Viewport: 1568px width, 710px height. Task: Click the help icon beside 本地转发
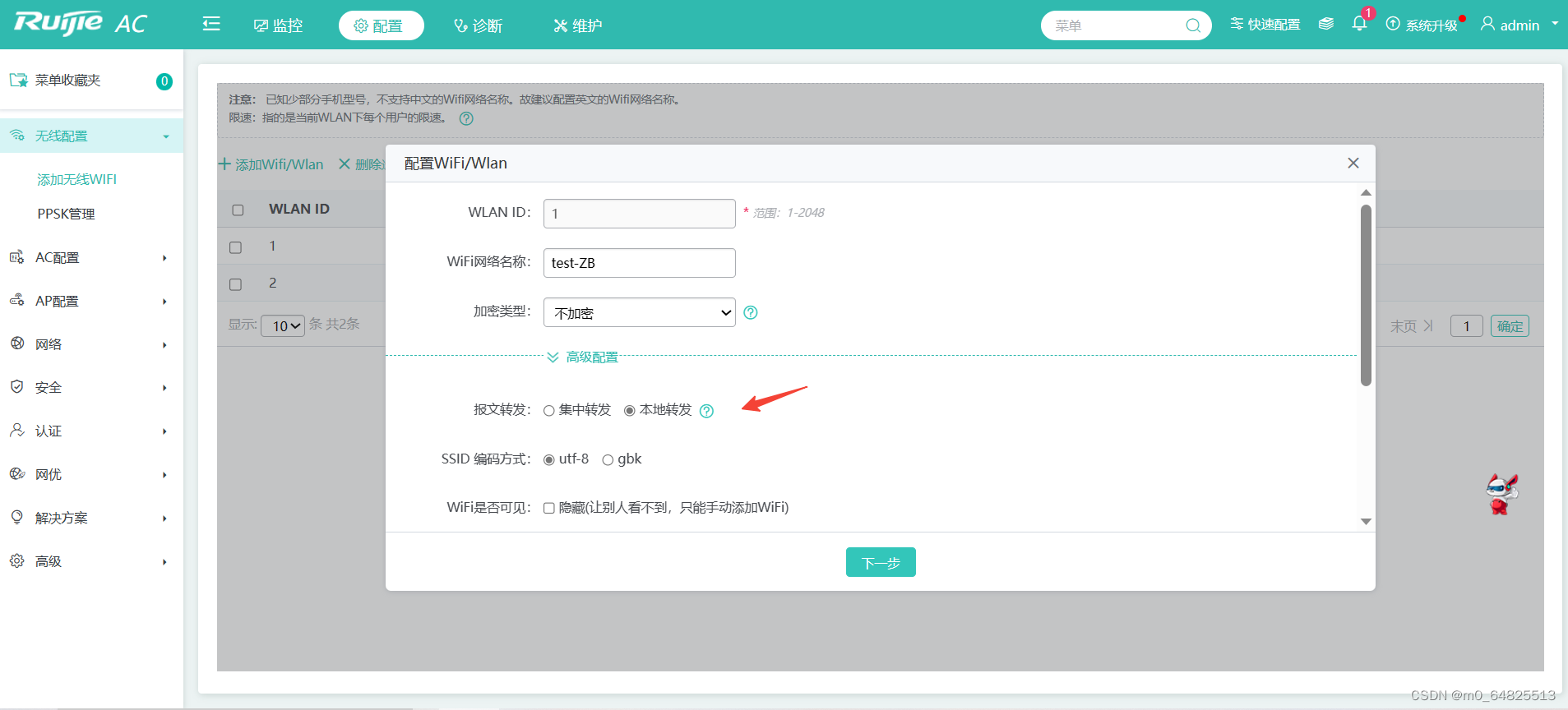(x=706, y=411)
